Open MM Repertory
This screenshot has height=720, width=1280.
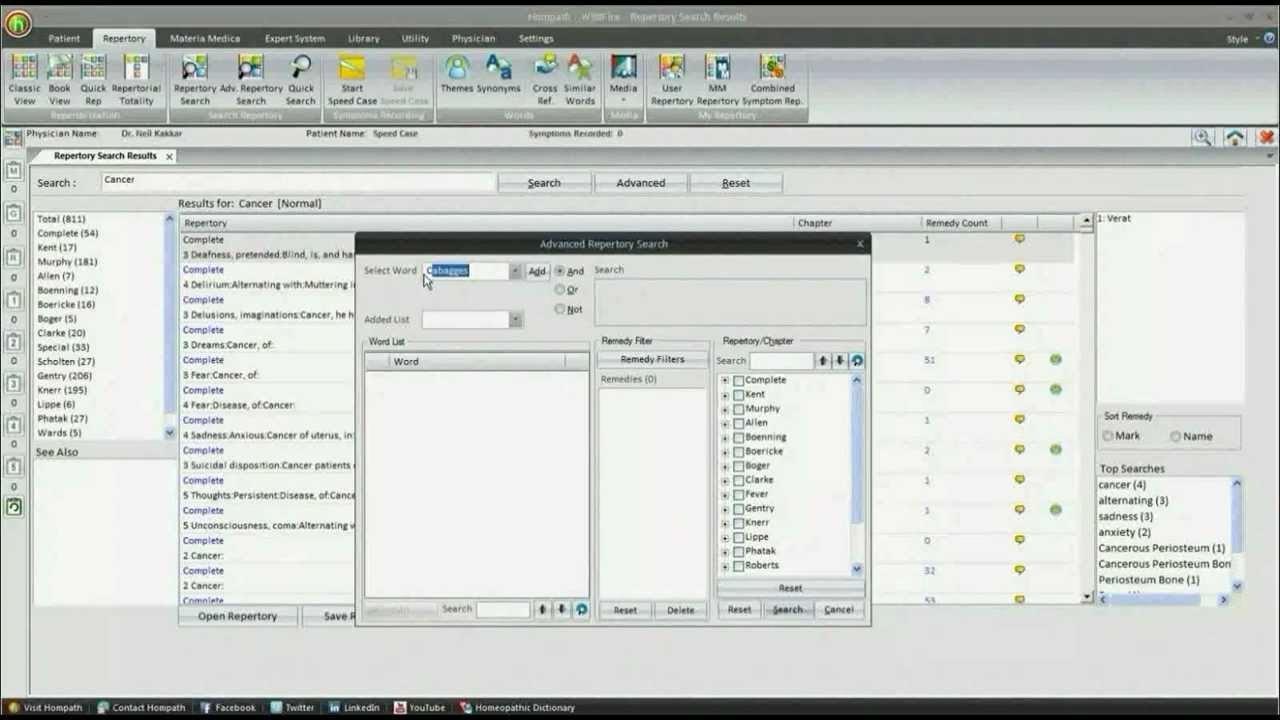click(717, 80)
